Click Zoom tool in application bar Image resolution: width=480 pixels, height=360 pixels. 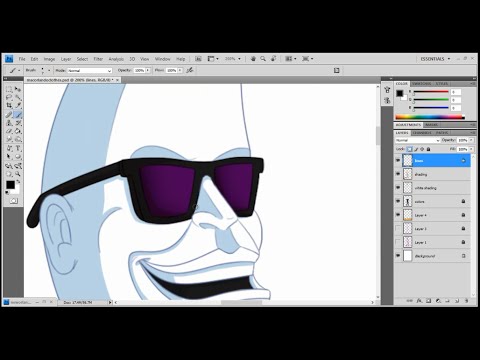tap(263, 59)
